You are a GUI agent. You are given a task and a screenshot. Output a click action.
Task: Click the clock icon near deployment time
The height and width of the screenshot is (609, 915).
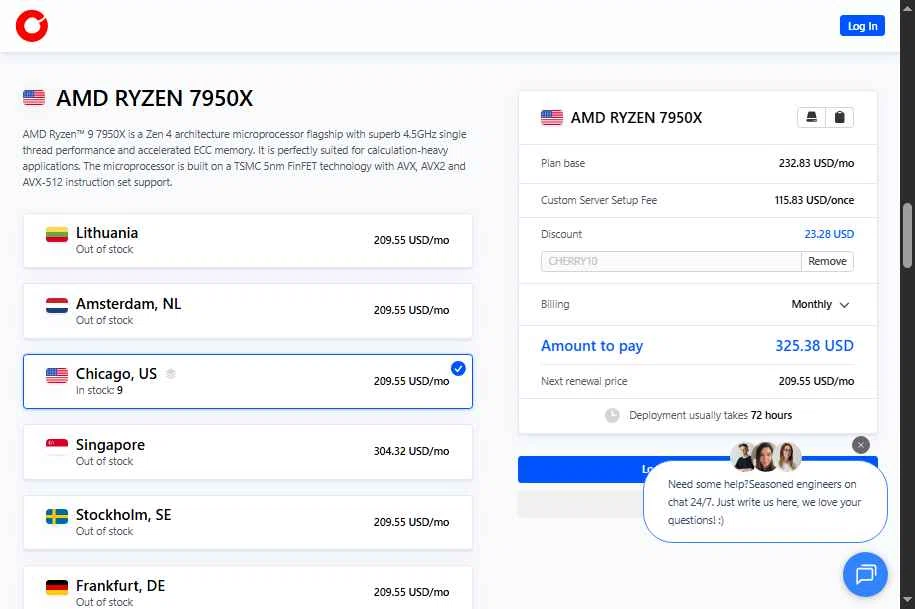coord(612,415)
